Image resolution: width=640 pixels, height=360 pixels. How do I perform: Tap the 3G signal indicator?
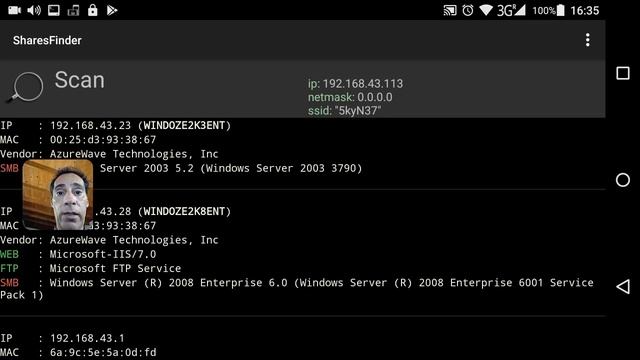pyautogui.click(x=511, y=10)
